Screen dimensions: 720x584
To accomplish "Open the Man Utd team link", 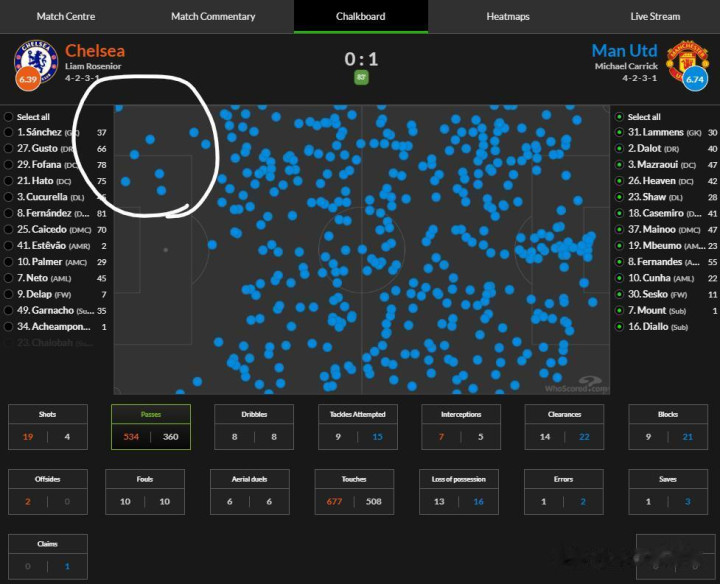I will tap(624, 51).
